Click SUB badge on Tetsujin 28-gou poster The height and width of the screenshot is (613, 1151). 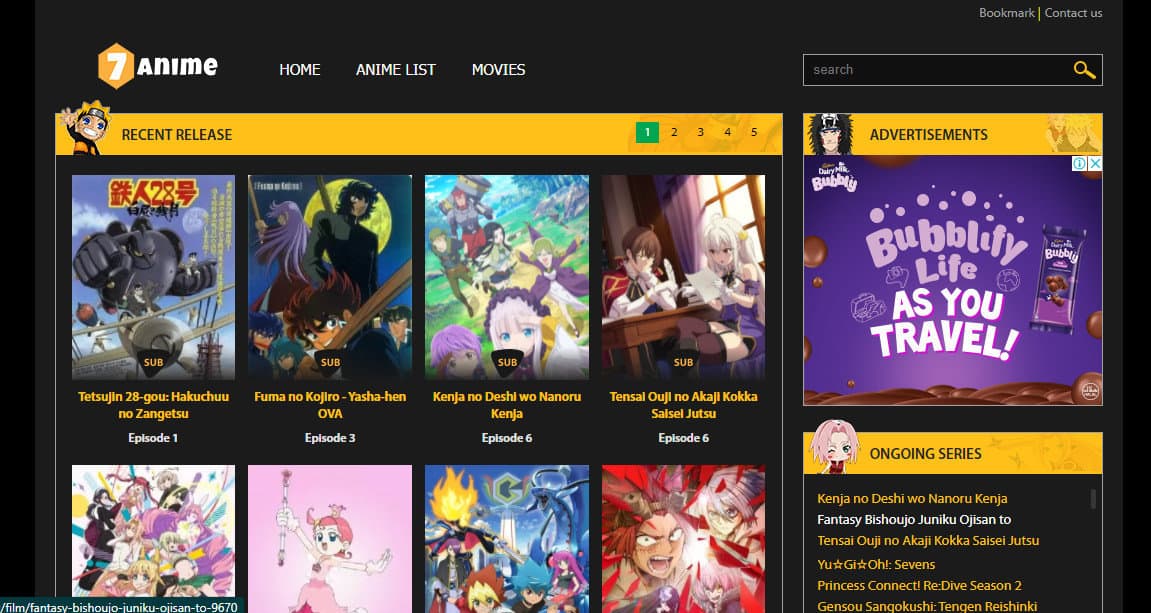(x=153, y=363)
